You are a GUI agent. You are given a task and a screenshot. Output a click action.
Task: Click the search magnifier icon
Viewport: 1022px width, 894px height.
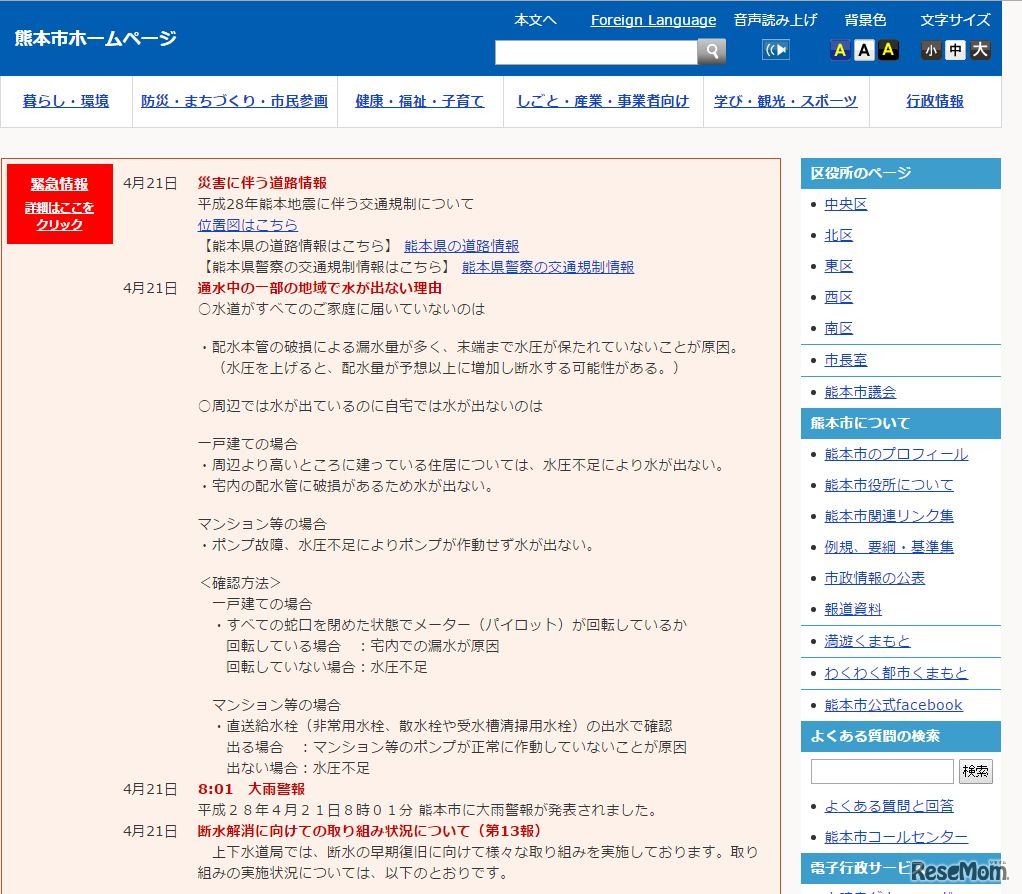point(712,51)
